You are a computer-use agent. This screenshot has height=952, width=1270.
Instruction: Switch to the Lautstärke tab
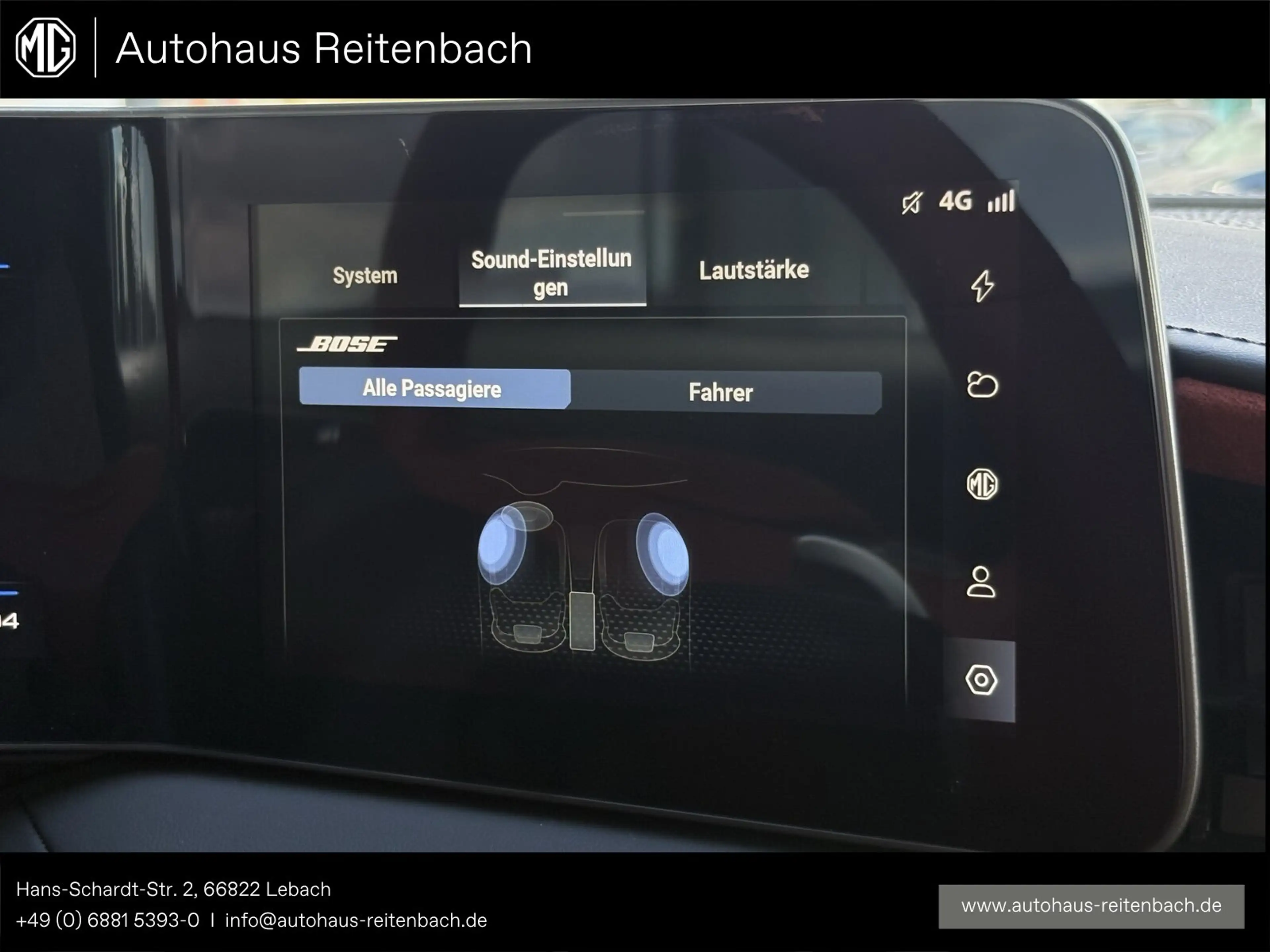(754, 270)
